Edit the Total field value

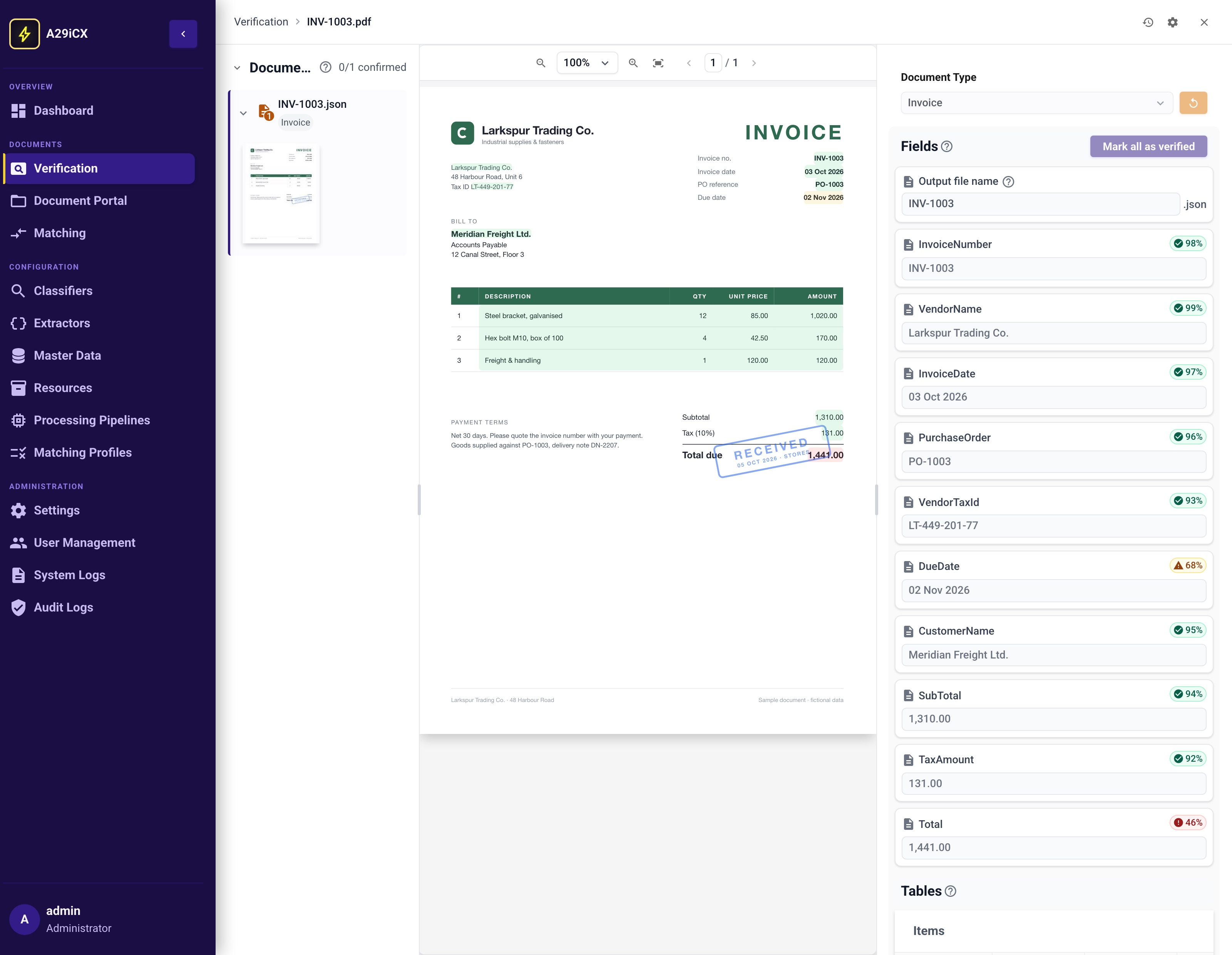point(1054,848)
